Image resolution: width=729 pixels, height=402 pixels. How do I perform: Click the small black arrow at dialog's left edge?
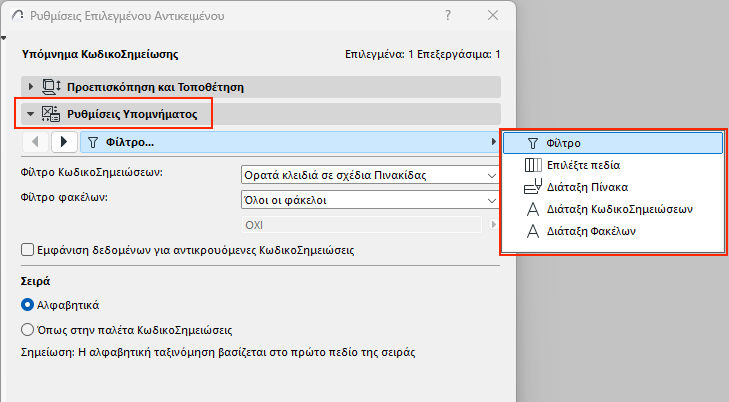3,38
